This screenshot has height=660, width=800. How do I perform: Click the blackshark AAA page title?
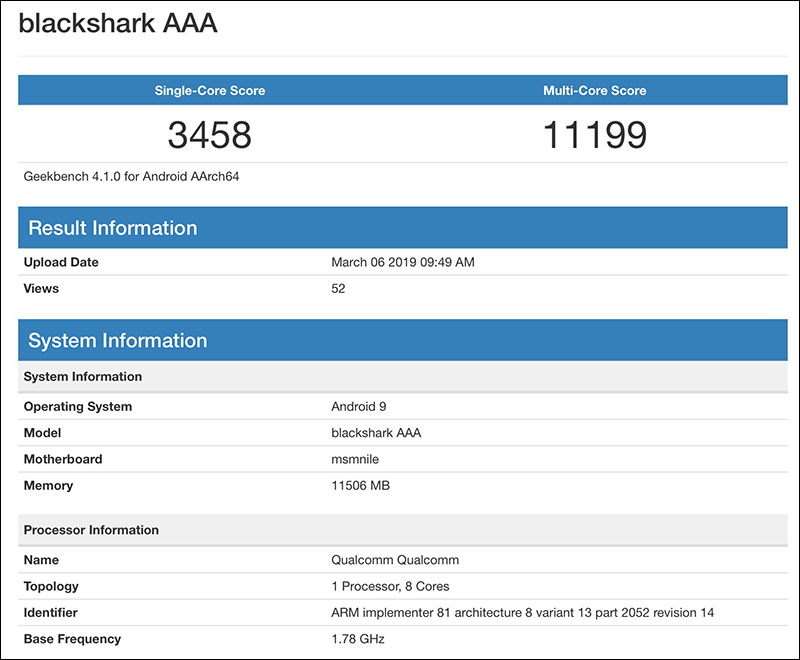coord(118,23)
